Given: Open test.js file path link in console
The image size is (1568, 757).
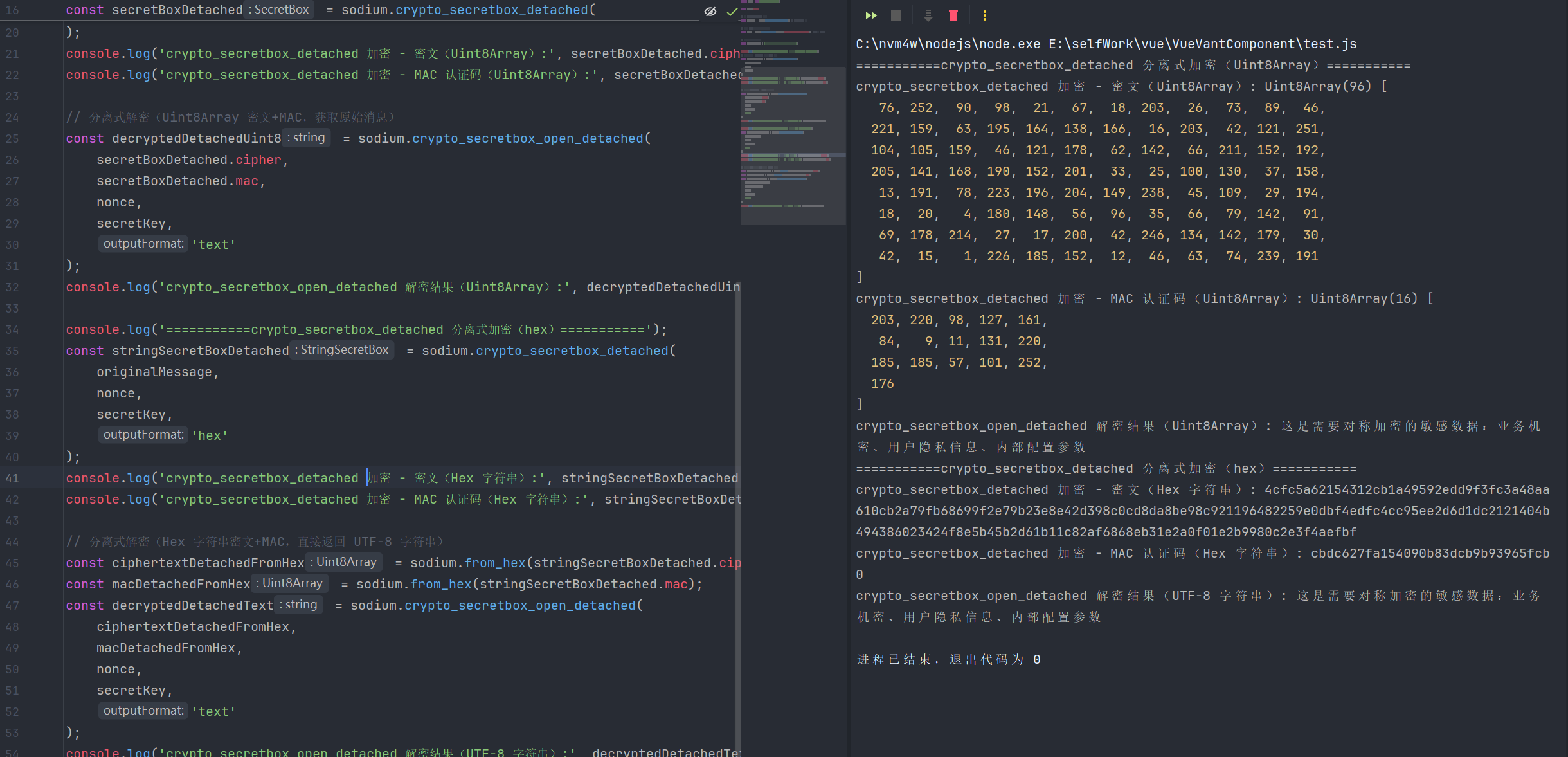Looking at the screenshot, I should [x=1202, y=44].
